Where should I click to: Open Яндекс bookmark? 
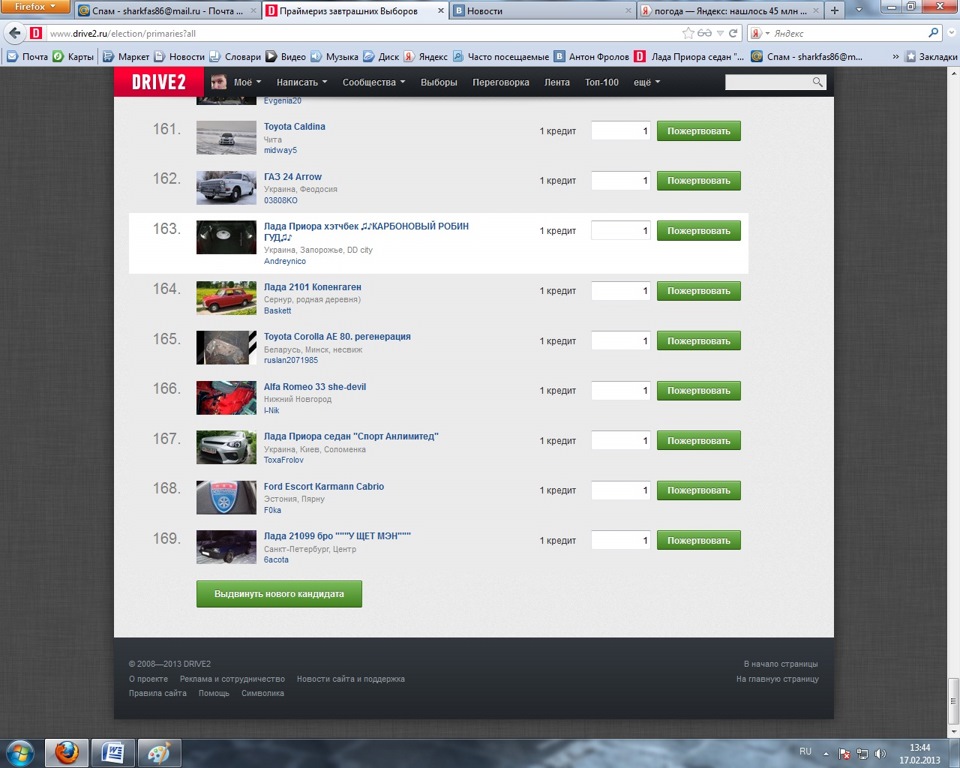click(x=426, y=56)
